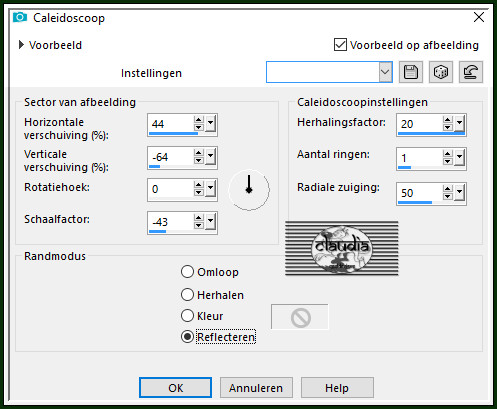Cancel with the Annuleren button
Screen dimensions: 497x409
(x=256, y=388)
